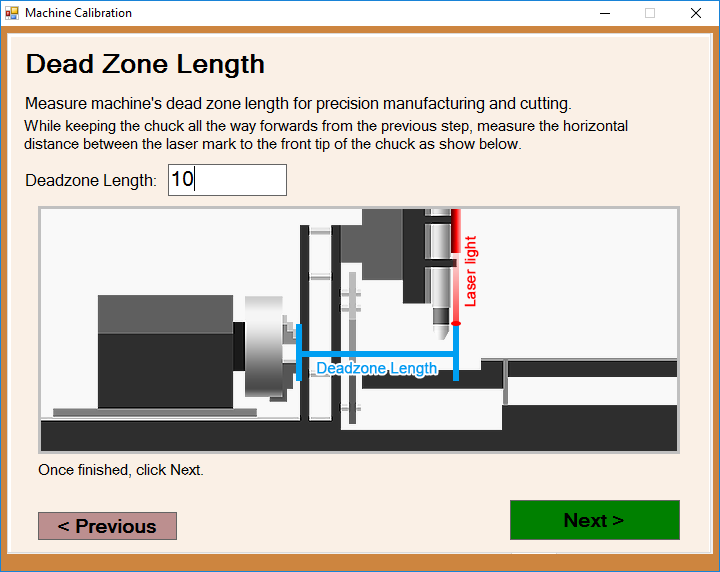Click the disabled maximize button
The height and width of the screenshot is (572, 720).
(650, 13)
